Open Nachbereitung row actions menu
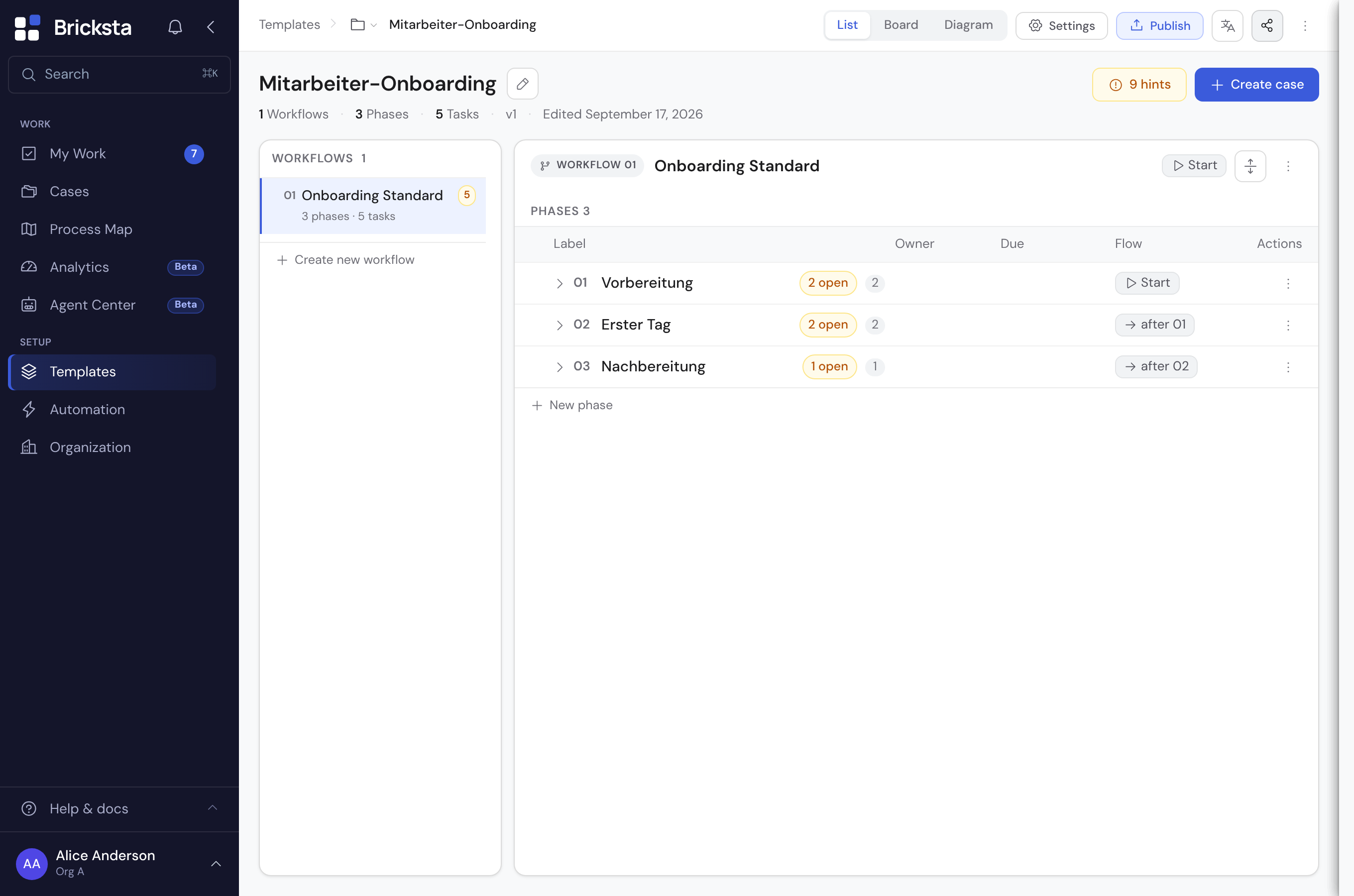 (x=1288, y=367)
